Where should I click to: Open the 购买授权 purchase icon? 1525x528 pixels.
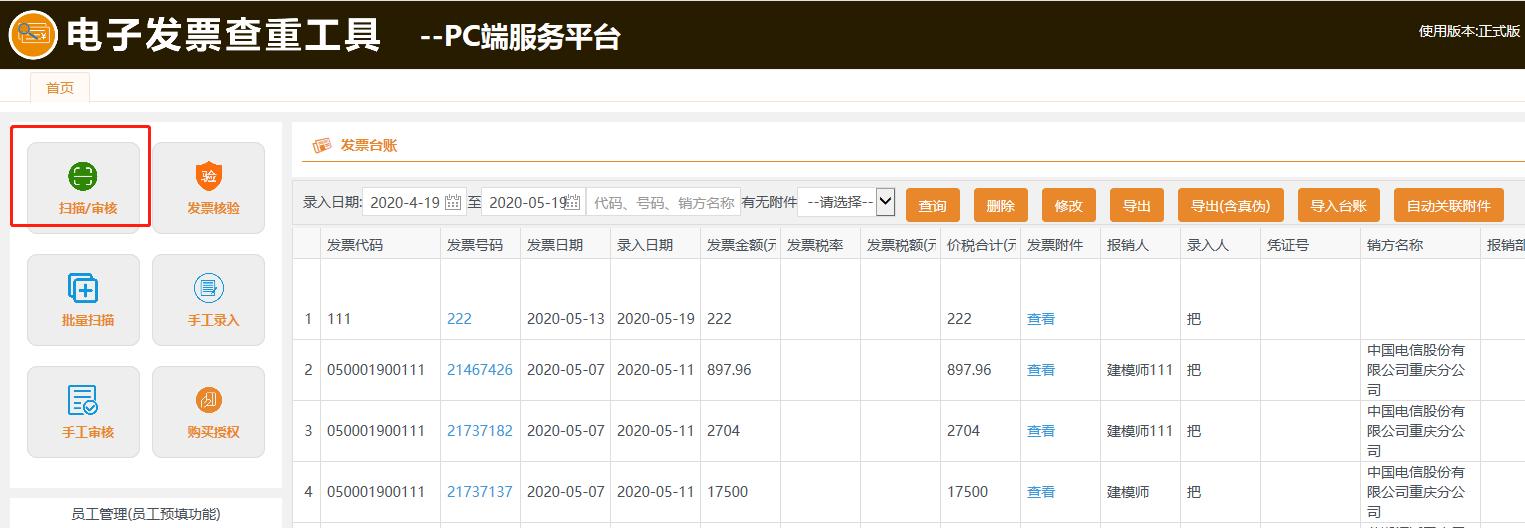pos(209,401)
